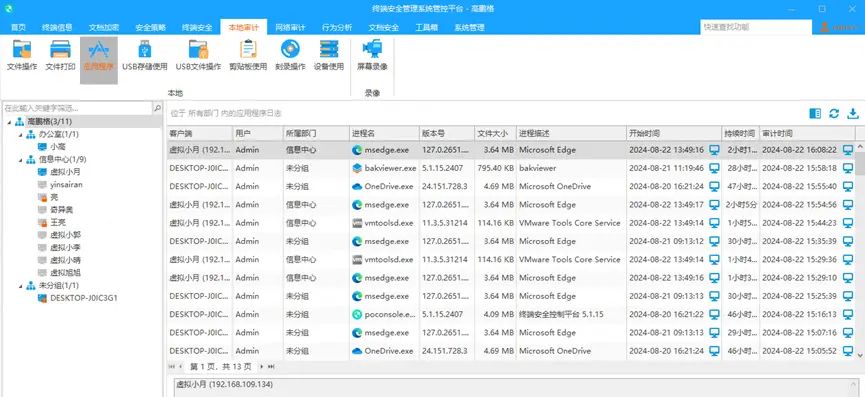Collapse the 办公室(1/1) tree group

click(20, 134)
